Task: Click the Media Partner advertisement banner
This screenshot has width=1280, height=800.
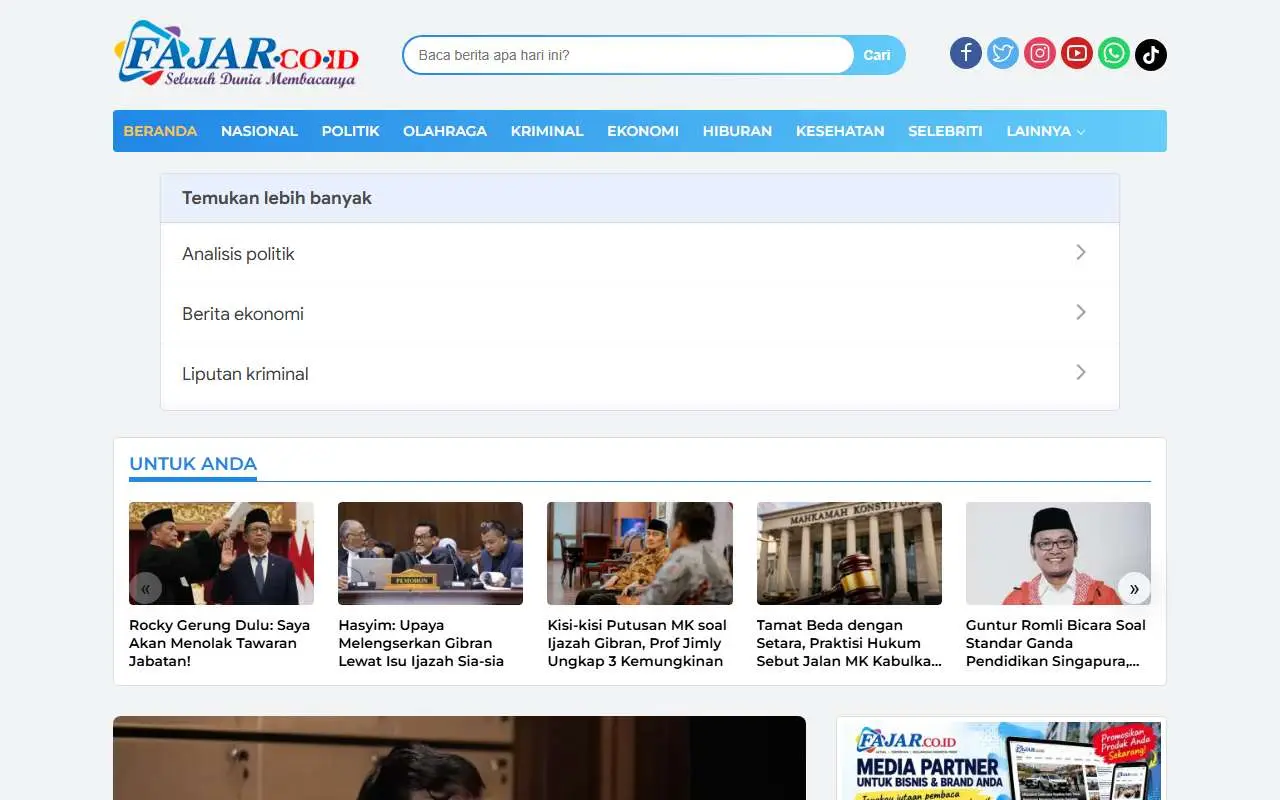Action: 1001,760
